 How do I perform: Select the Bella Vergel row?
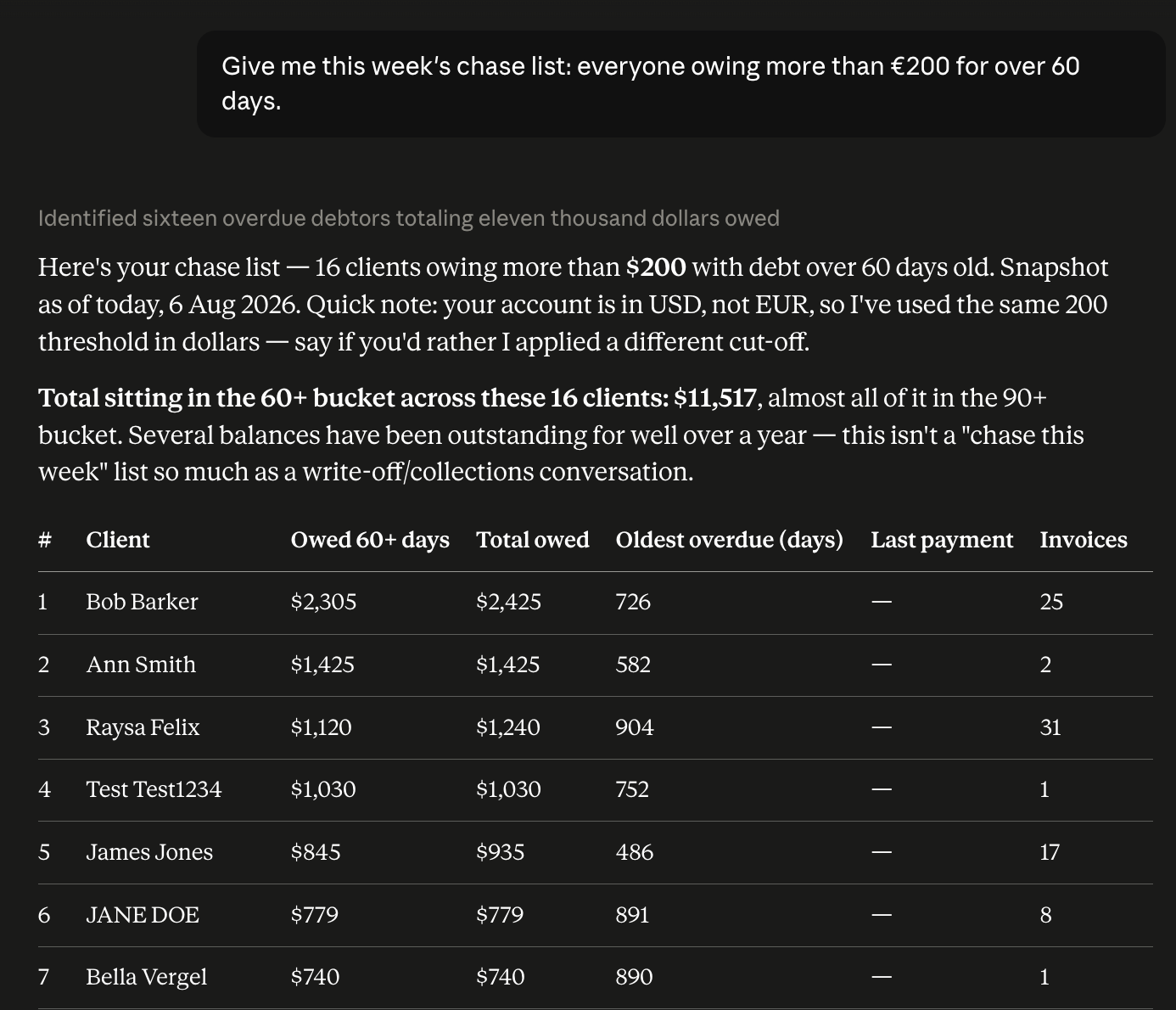[x=596, y=978]
